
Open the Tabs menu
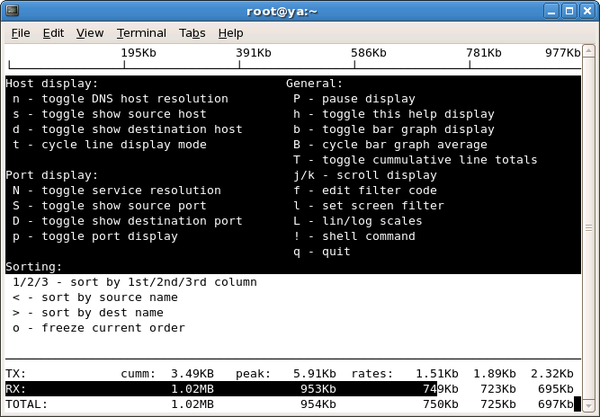pos(192,33)
